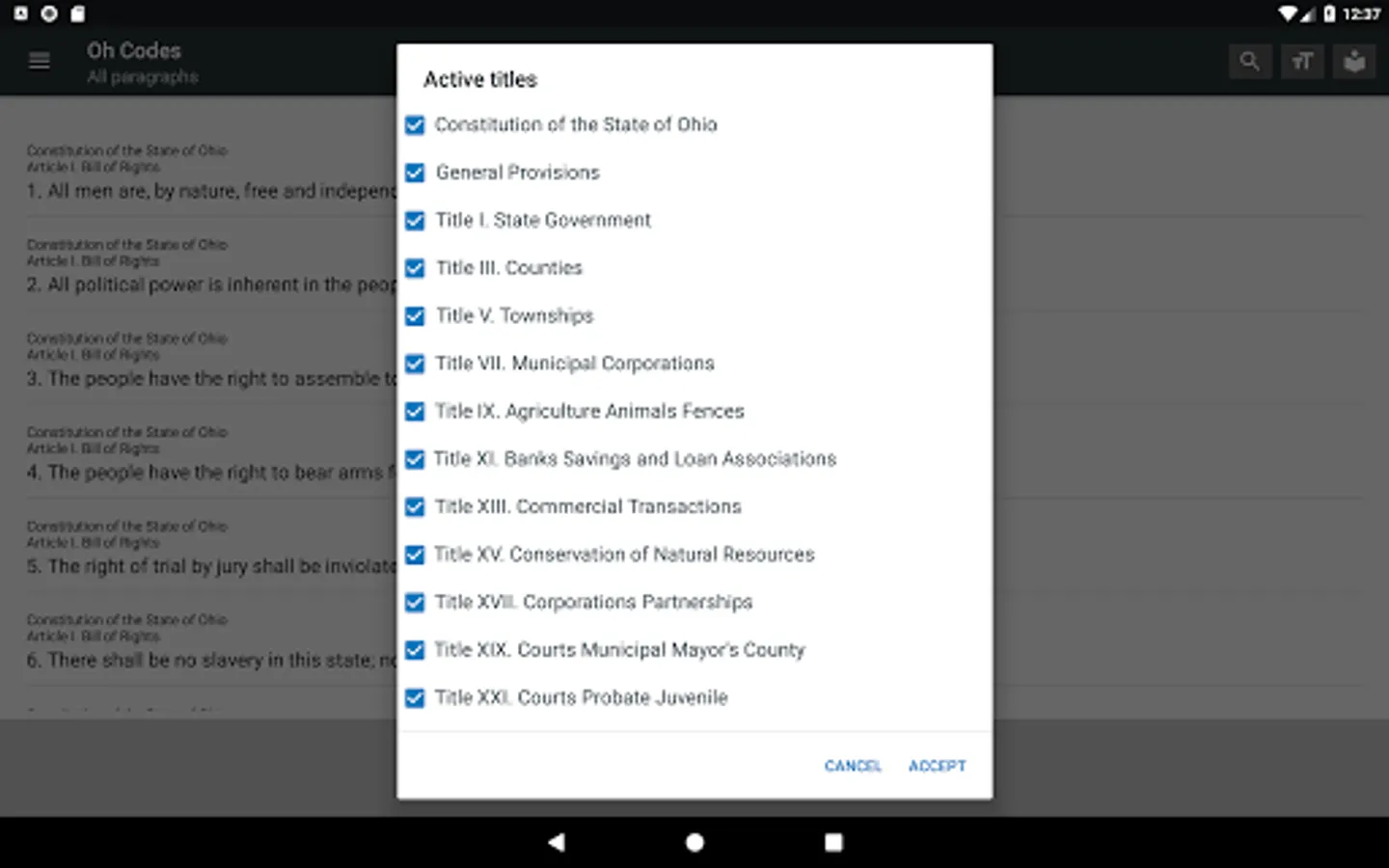Tap the Wi-Fi status icon
The image size is (1389, 868).
(x=1287, y=14)
